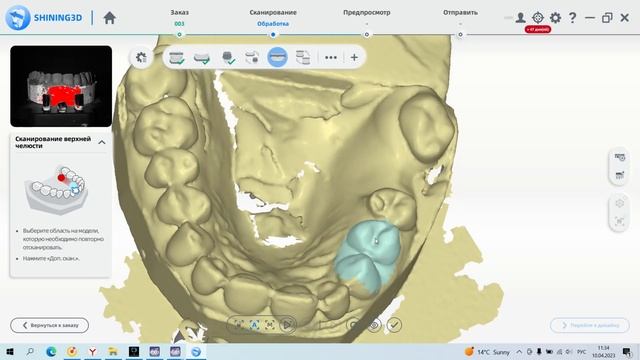The height and width of the screenshot is (360, 640).
Task: Collapse the 'Сканирование верхней челюсти' panel
Action: click(x=102, y=142)
